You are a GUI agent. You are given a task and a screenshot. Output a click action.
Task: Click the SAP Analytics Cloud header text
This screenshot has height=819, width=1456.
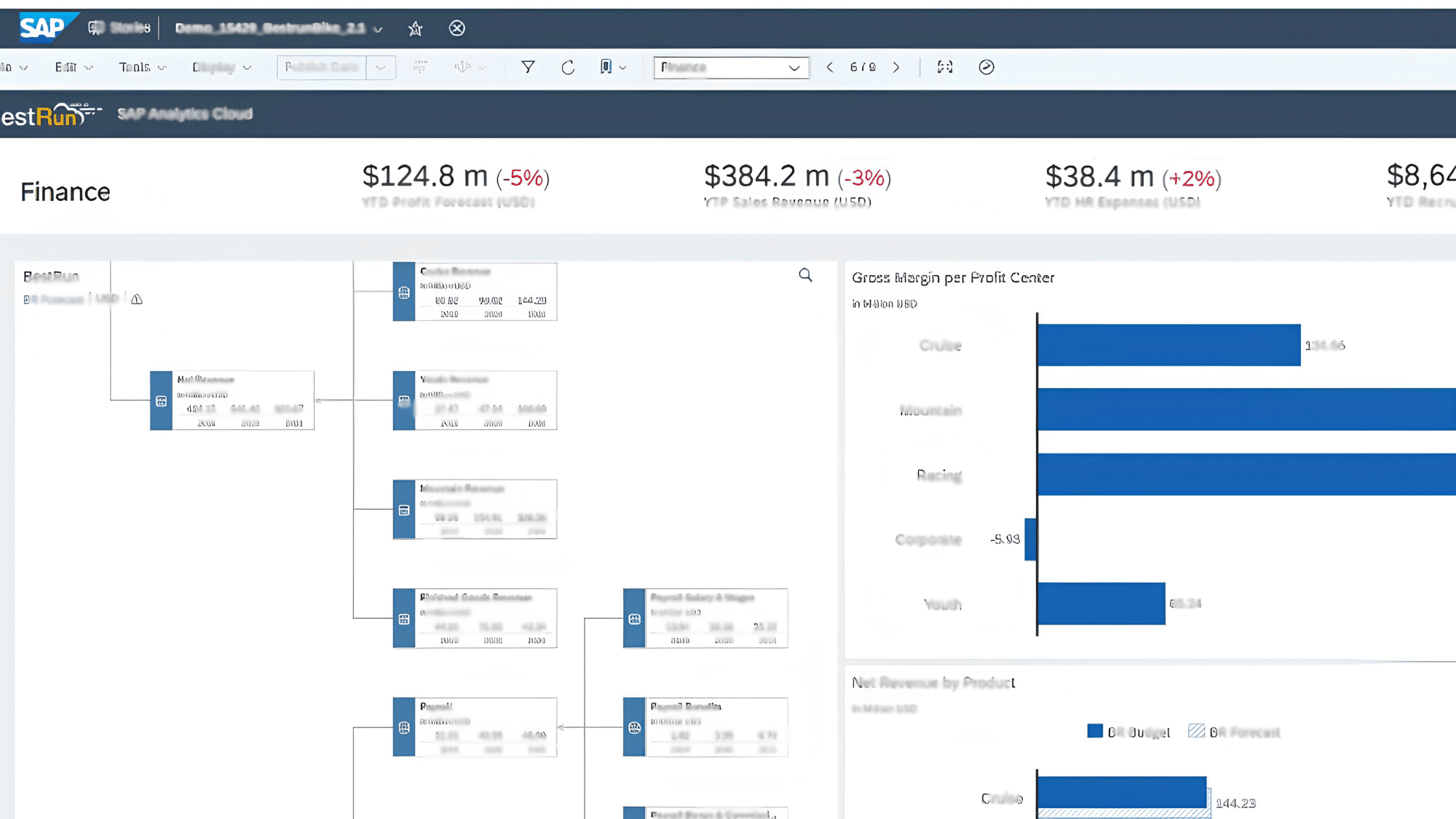pos(185,114)
